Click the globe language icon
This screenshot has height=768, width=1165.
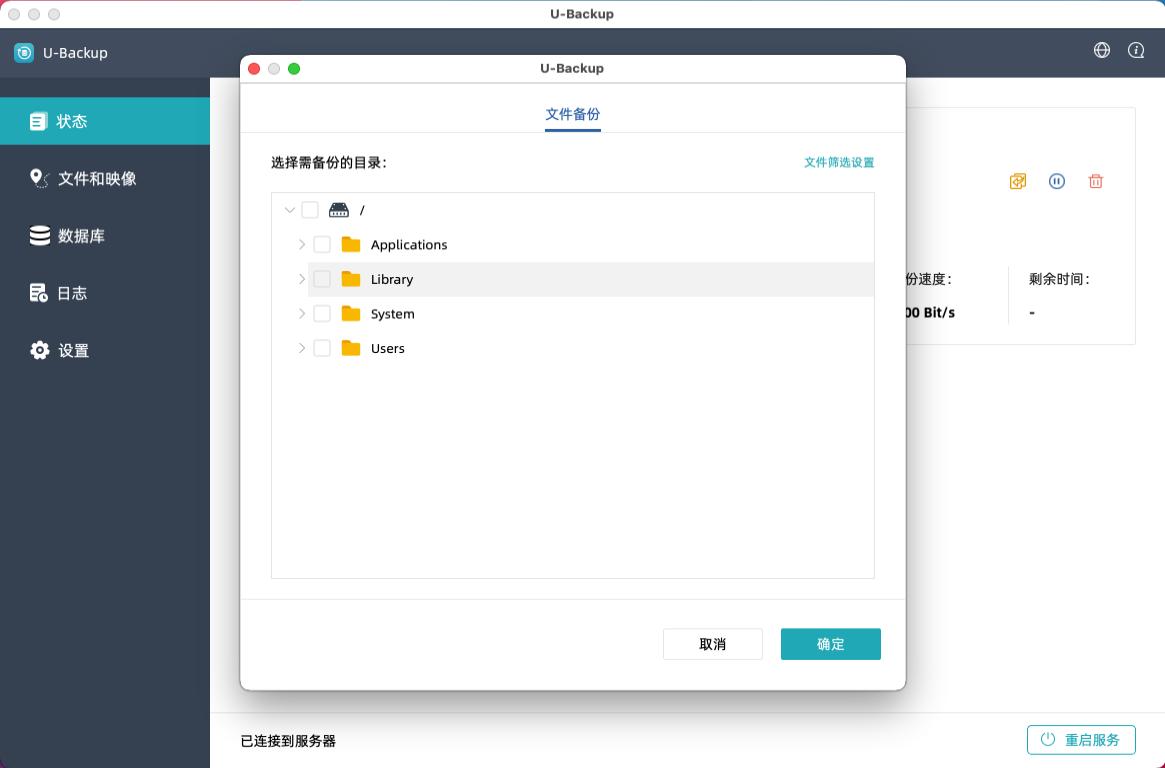tap(1102, 50)
